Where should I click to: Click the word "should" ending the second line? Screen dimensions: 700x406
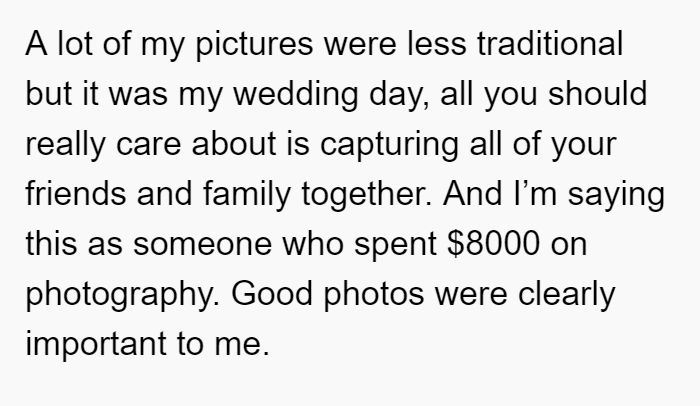[x=597, y=94]
